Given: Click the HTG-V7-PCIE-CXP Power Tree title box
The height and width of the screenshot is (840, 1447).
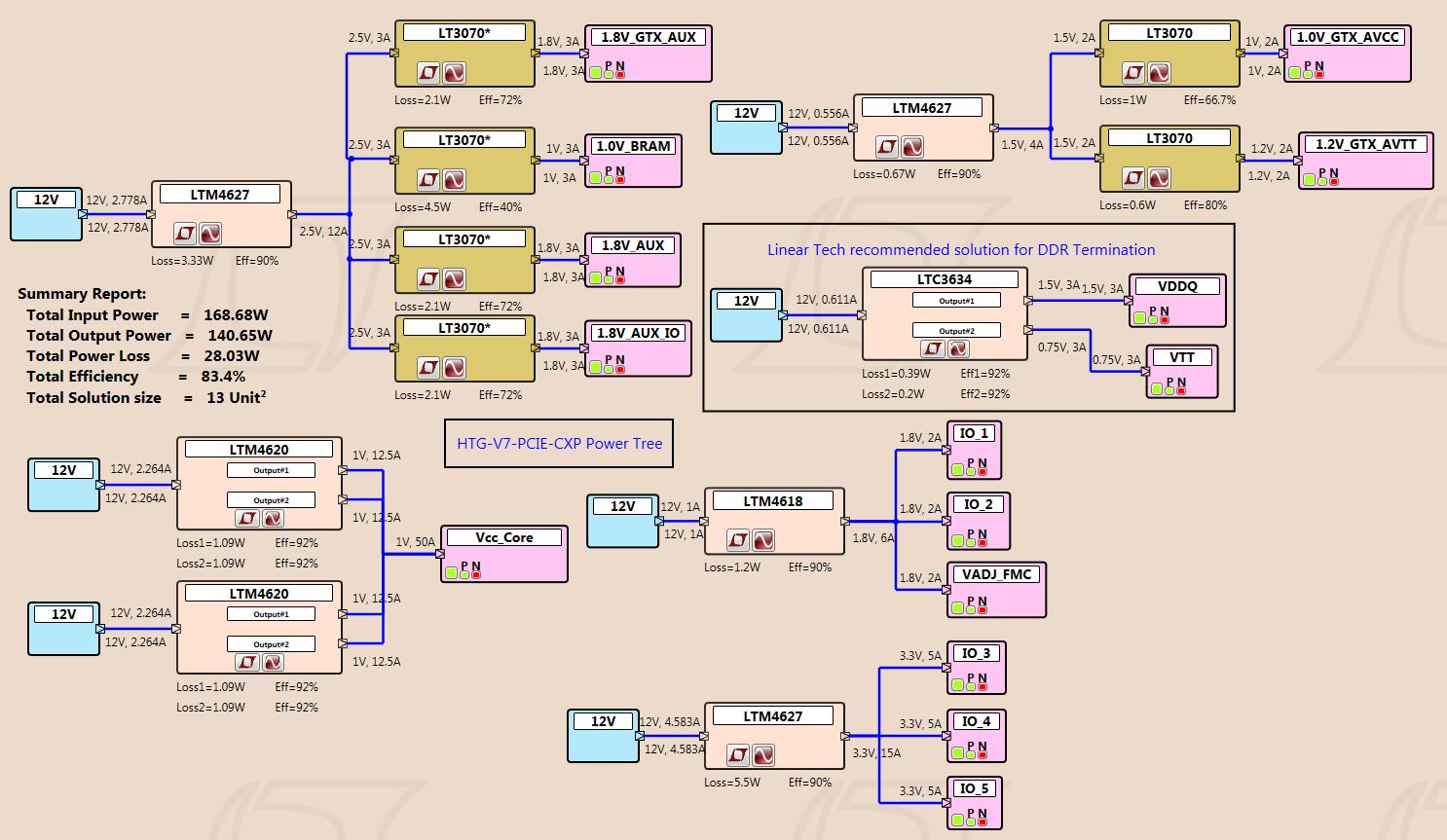Looking at the screenshot, I should [559, 443].
